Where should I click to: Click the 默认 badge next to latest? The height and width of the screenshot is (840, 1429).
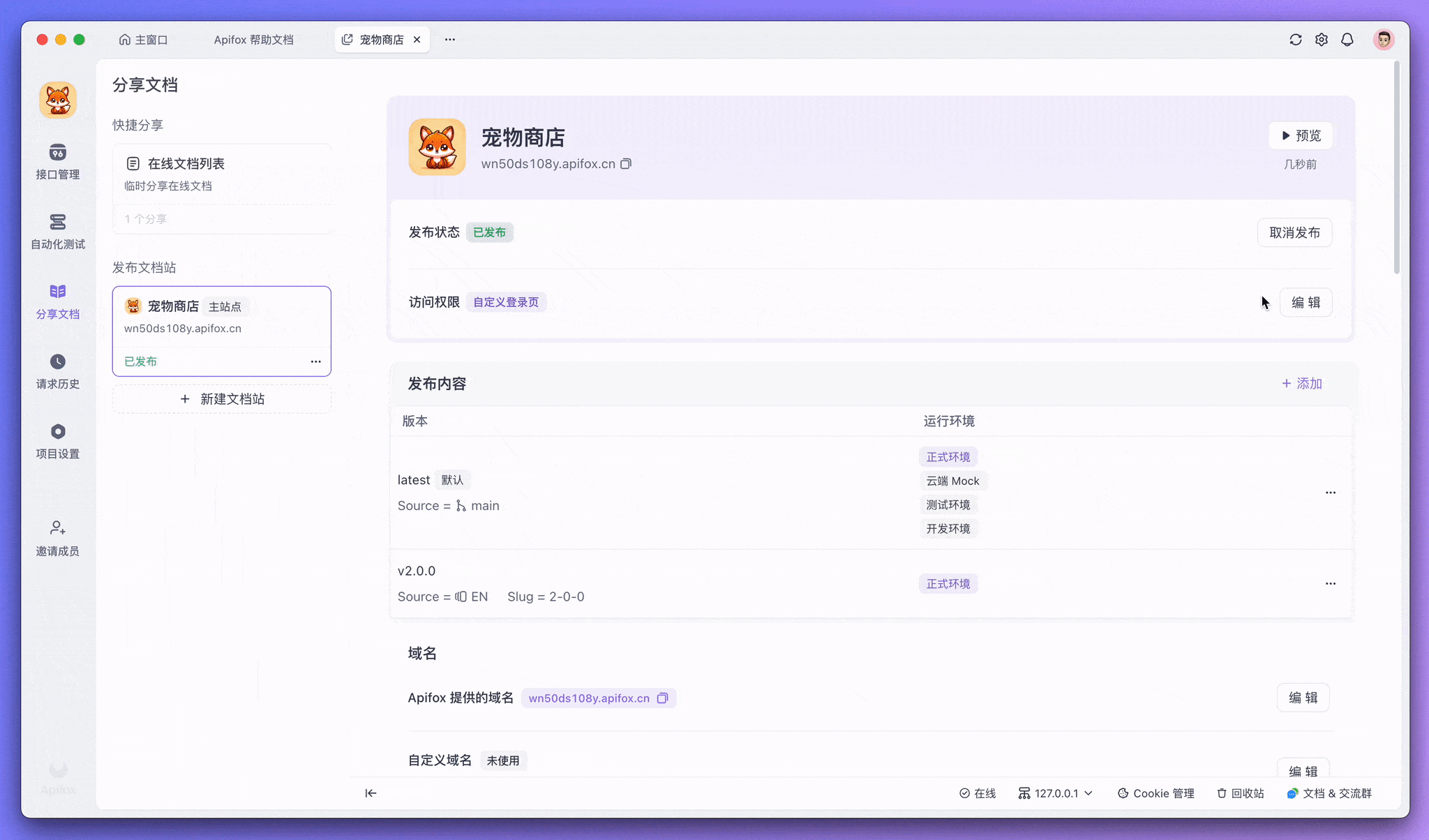click(x=452, y=480)
